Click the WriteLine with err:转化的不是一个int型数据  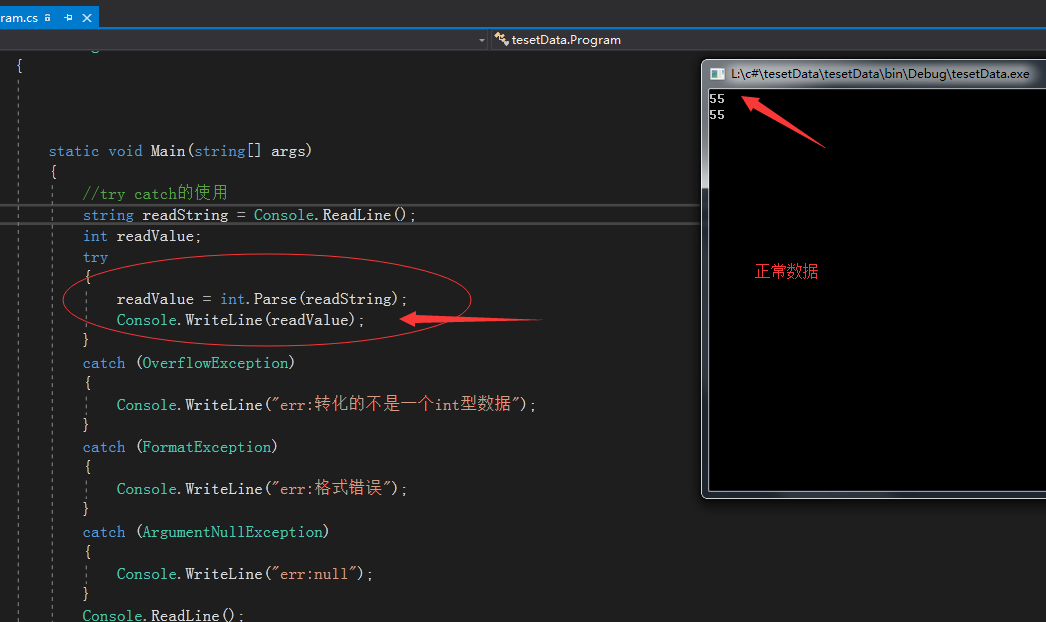tap(326, 404)
